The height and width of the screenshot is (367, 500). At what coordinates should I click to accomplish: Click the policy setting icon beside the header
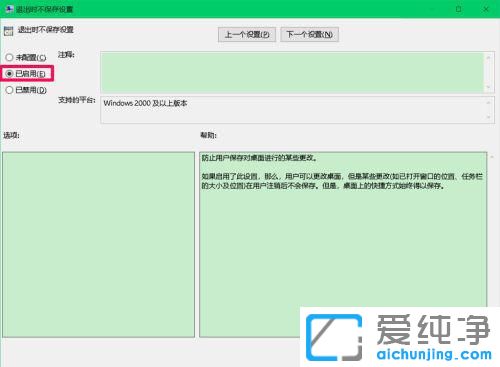click(x=9, y=31)
